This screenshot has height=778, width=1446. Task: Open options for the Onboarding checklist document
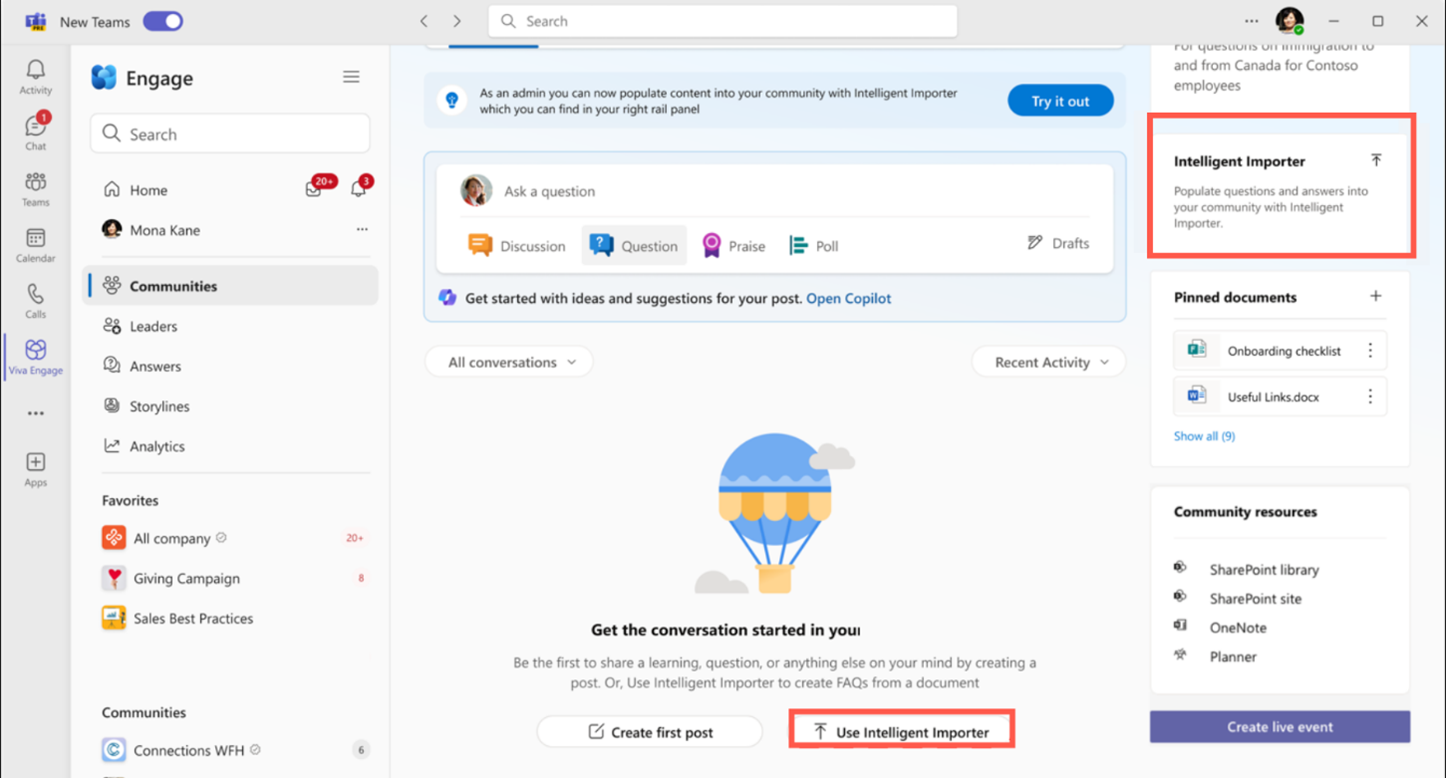[1370, 351]
